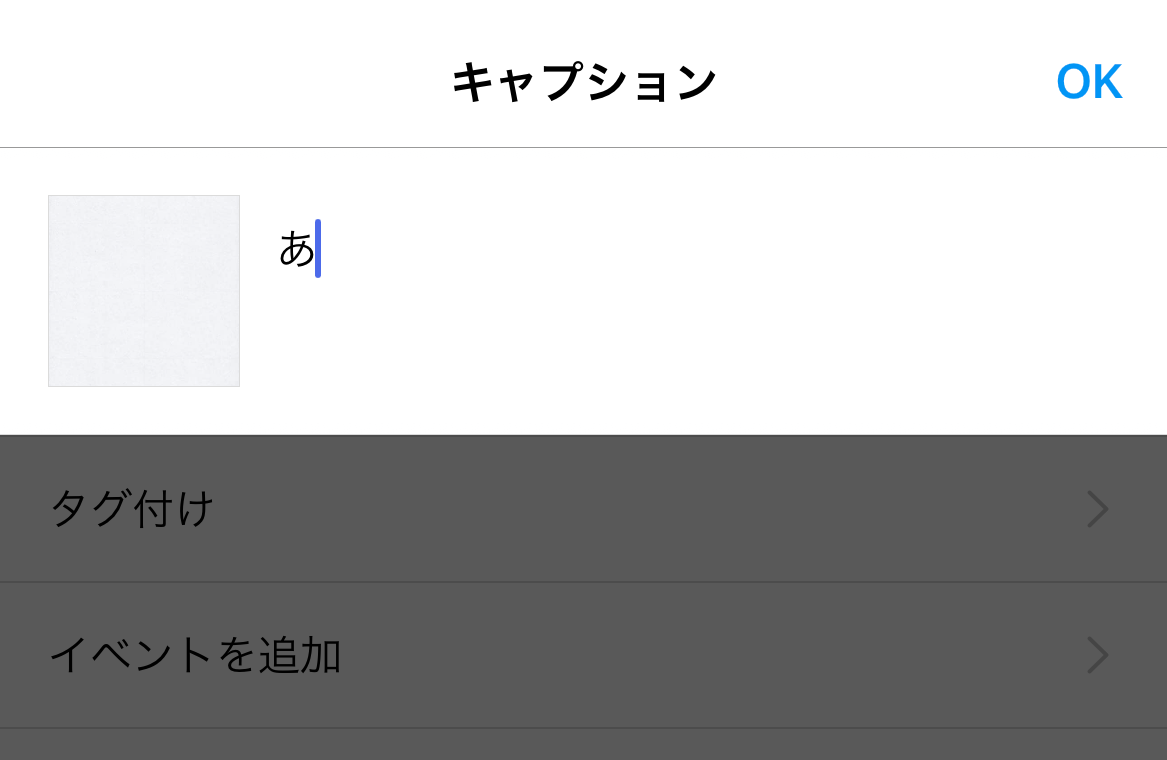The image size is (1167, 760).
Task: Open the タグ付け row
Action: [x=584, y=509]
